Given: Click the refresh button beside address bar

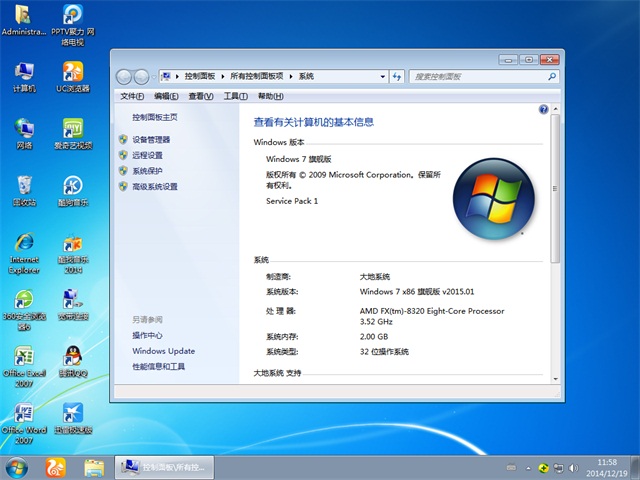Looking at the screenshot, I should (x=397, y=76).
